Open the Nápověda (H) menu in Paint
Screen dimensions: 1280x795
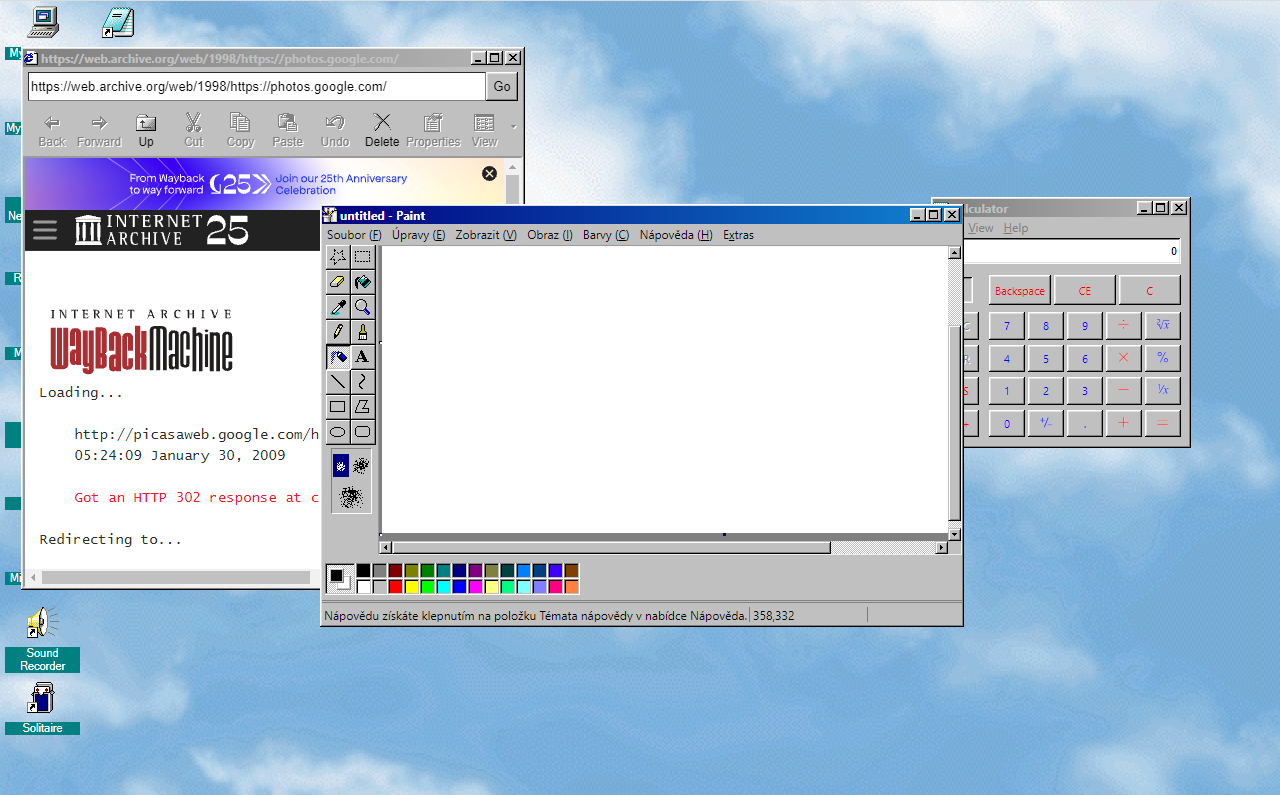click(676, 235)
